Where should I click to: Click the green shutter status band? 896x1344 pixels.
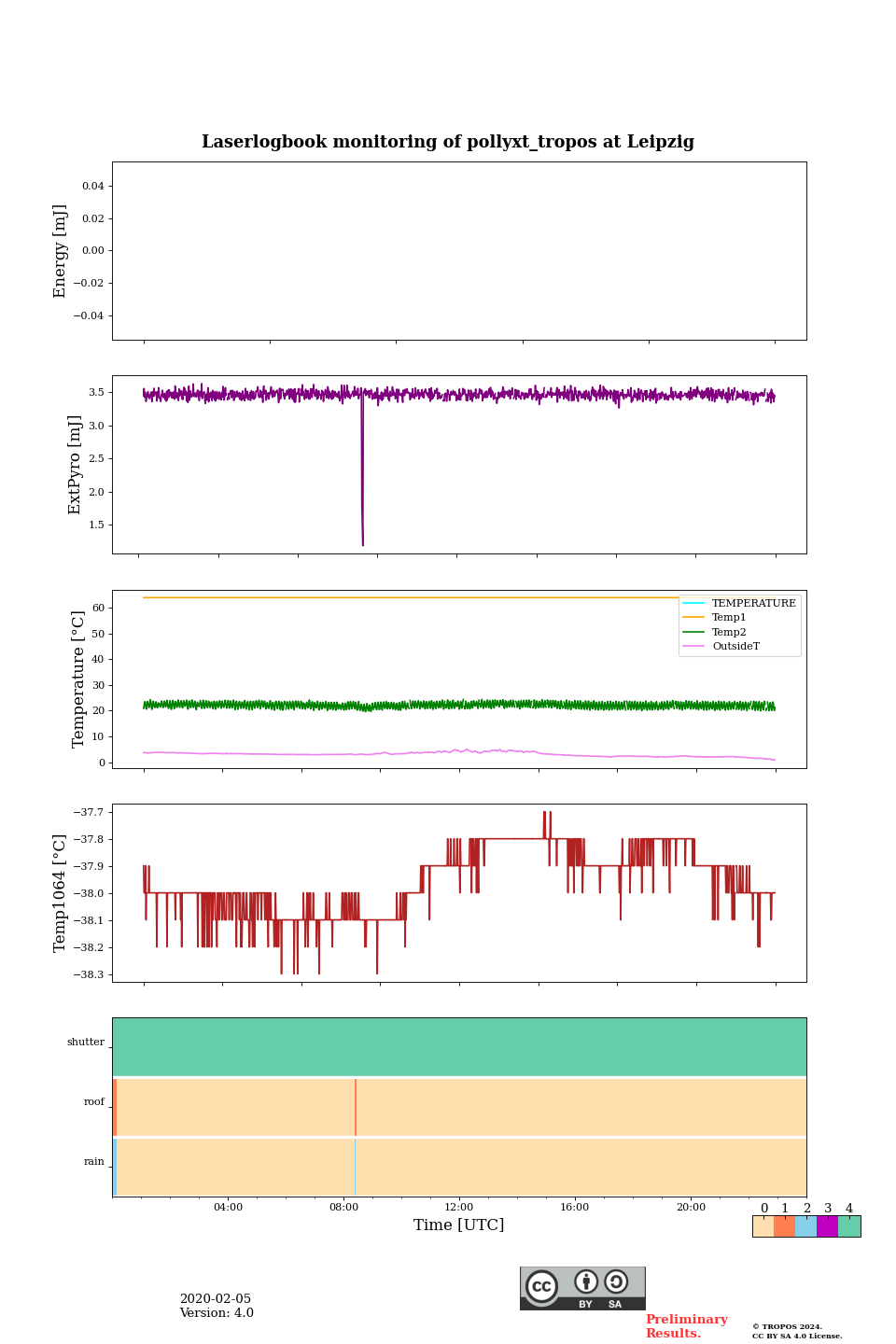(459, 1046)
